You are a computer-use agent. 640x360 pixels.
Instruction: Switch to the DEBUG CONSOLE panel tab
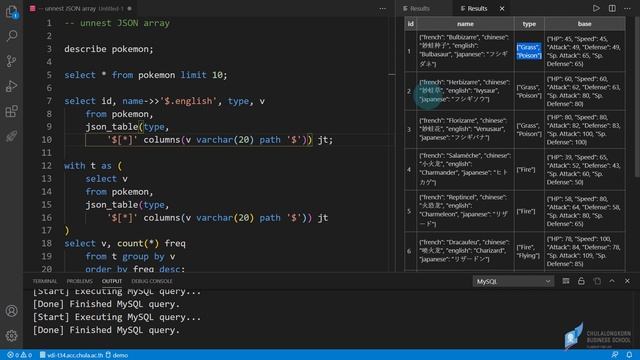[152, 281]
